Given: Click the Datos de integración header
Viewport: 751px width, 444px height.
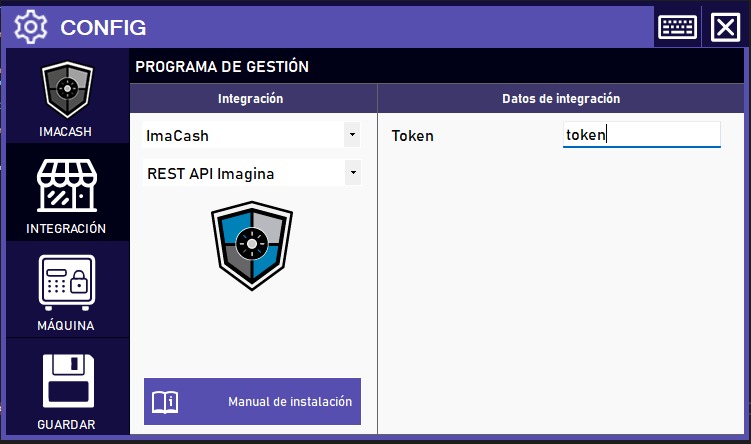Looking at the screenshot, I should (560, 98).
